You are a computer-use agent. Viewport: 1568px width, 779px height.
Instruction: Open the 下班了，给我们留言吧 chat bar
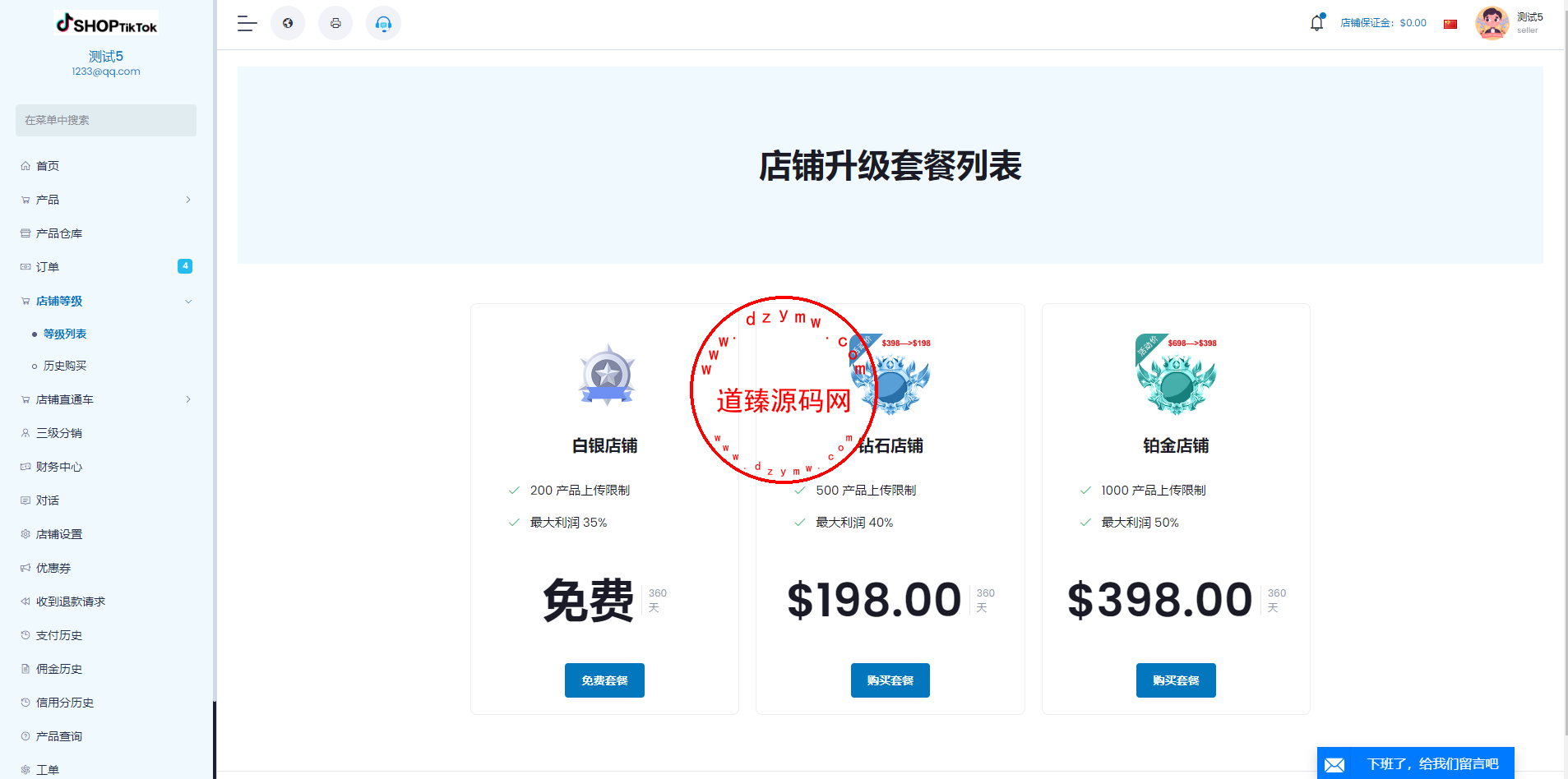[1416, 763]
